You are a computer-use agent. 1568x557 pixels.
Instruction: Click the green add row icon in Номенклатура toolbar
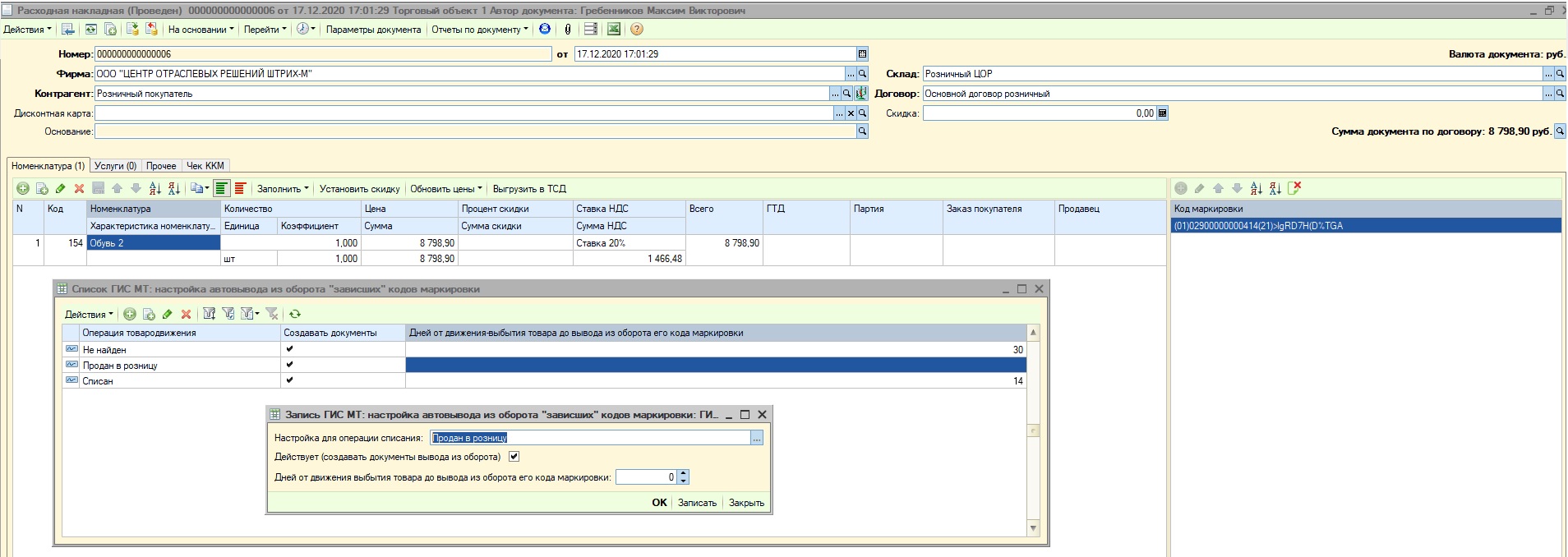click(x=23, y=189)
